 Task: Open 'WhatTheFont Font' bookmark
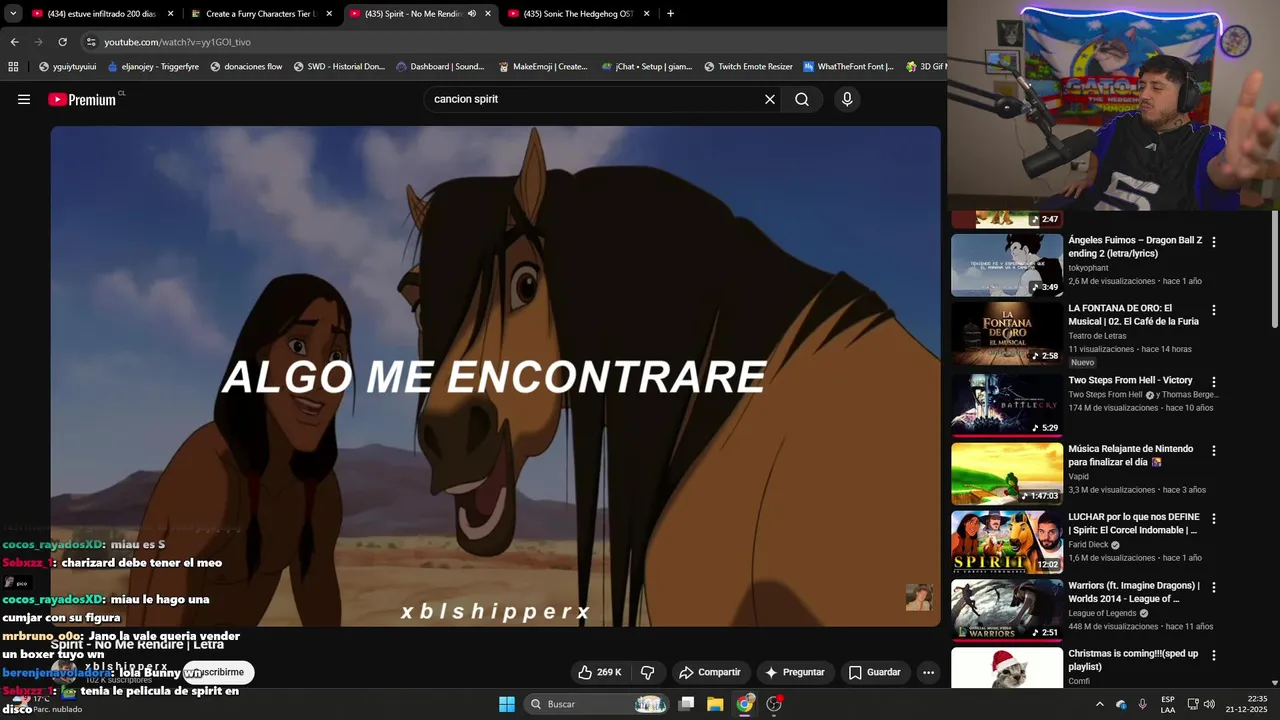tap(849, 67)
